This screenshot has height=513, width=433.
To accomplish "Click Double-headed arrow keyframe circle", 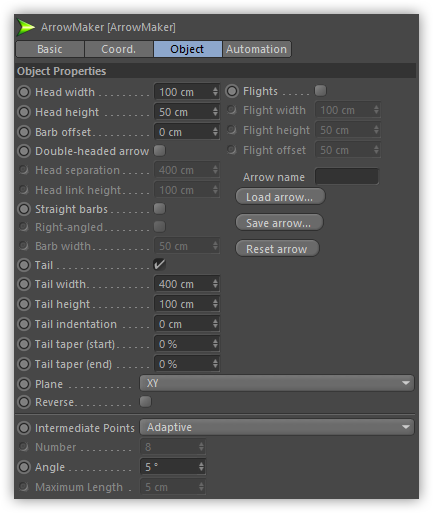I will (24, 151).
